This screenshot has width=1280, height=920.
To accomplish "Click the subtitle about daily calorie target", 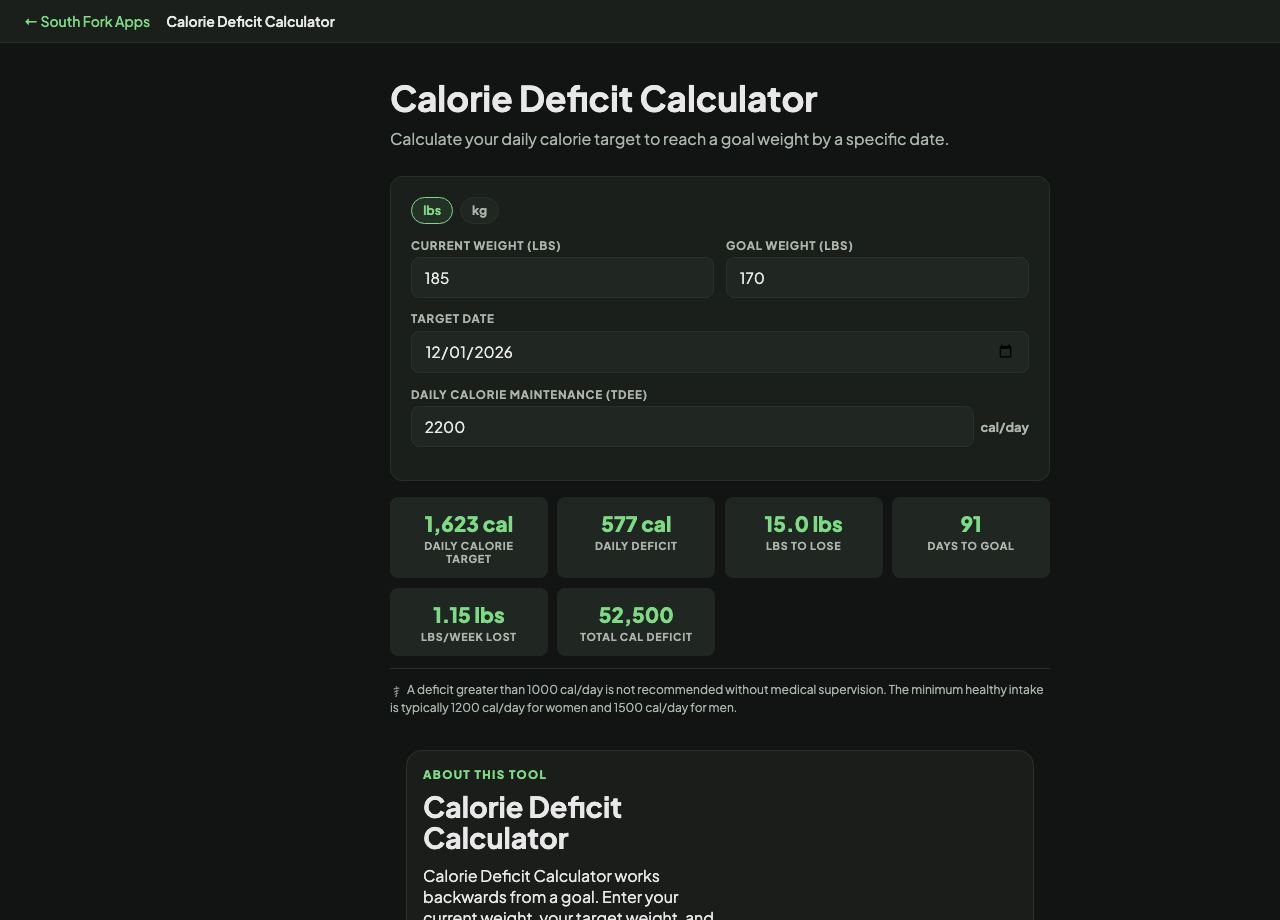I will pyautogui.click(x=669, y=139).
